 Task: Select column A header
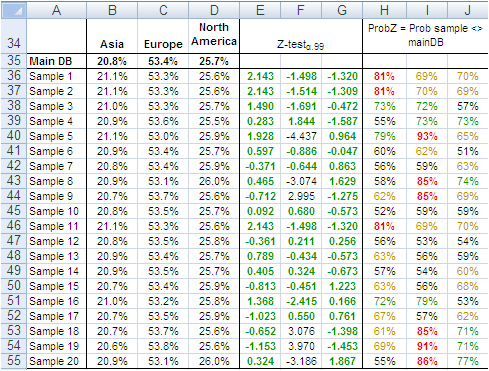[x=56, y=11]
